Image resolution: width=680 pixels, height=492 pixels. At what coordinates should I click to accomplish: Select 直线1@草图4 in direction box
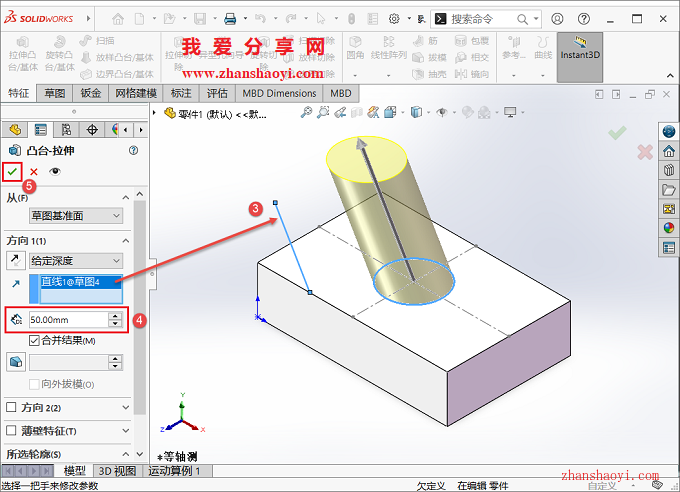pyautogui.click(x=80, y=283)
